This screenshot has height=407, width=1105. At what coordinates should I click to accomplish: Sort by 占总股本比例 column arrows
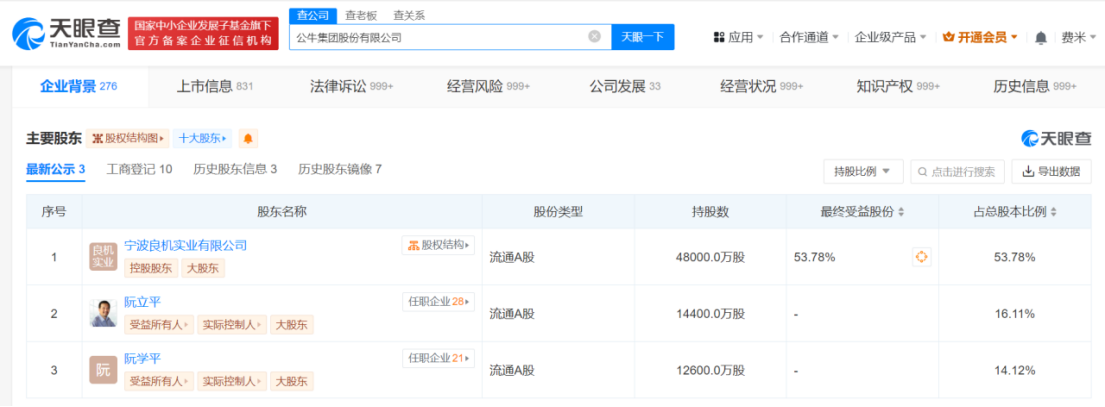coord(1054,212)
